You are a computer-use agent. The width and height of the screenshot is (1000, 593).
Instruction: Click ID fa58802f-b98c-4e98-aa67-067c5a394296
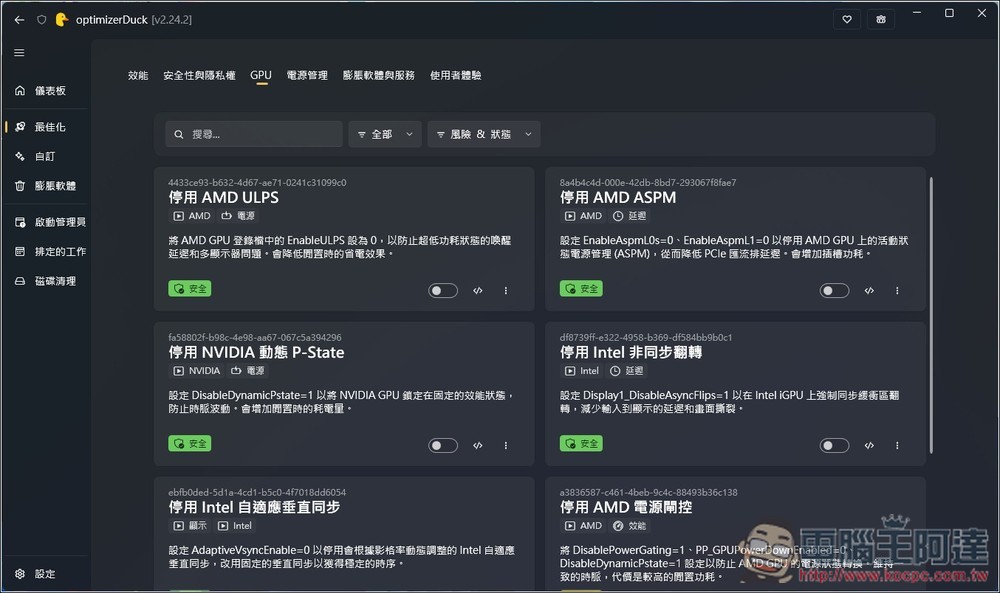255,337
